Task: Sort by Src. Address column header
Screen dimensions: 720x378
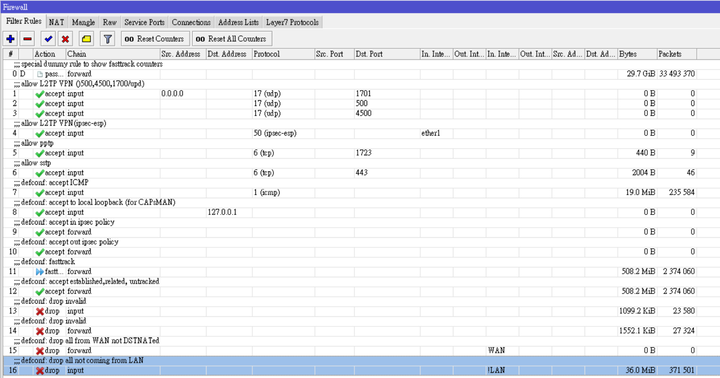Action: point(183,54)
